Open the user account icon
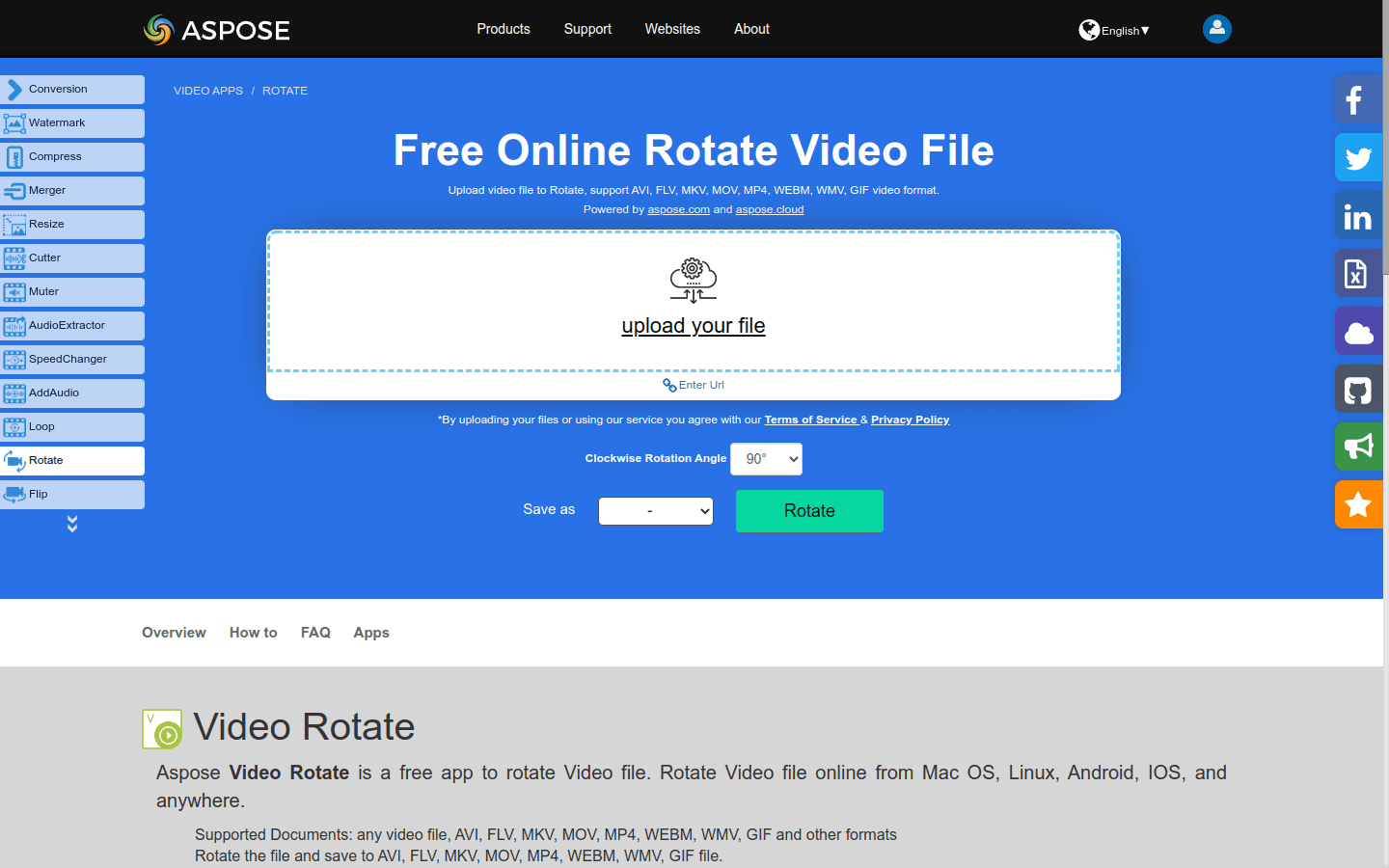 [x=1216, y=29]
